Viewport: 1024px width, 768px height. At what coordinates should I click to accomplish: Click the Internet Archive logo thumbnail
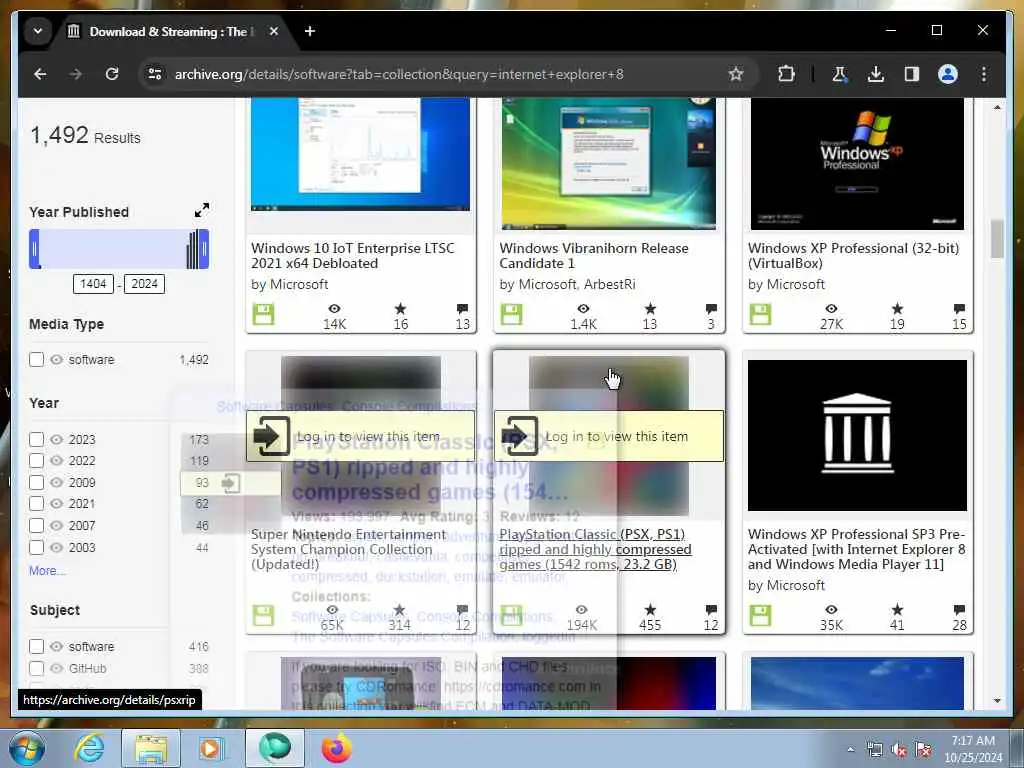tap(857, 435)
